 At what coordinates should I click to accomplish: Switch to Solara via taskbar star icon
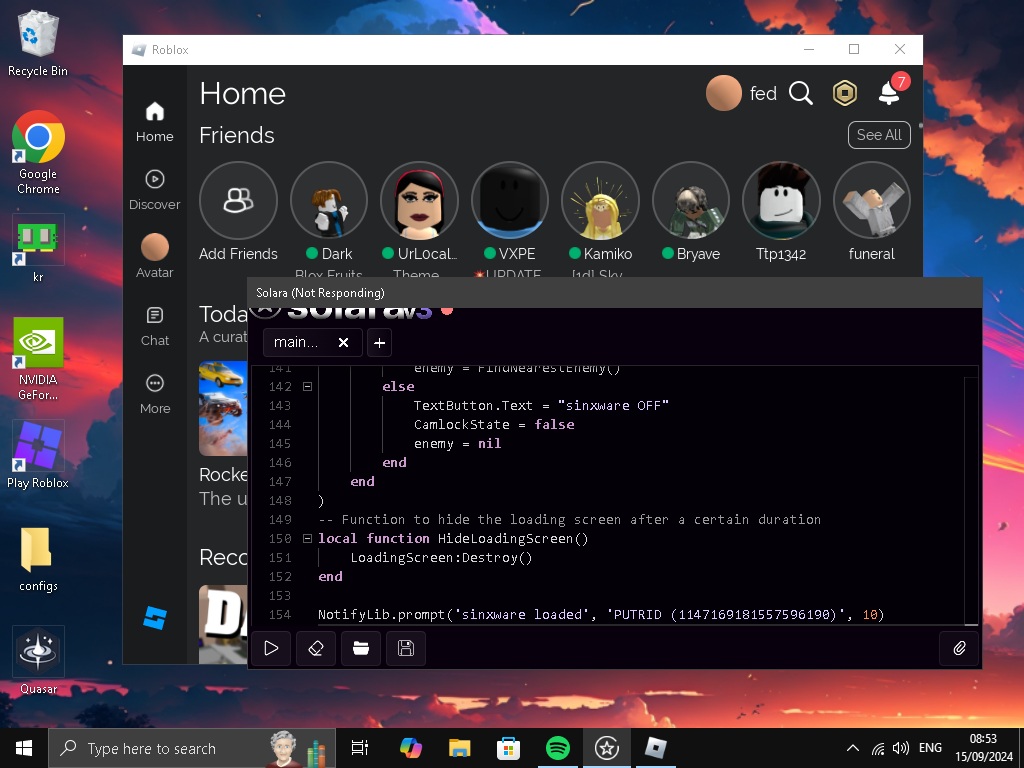pos(607,748)
